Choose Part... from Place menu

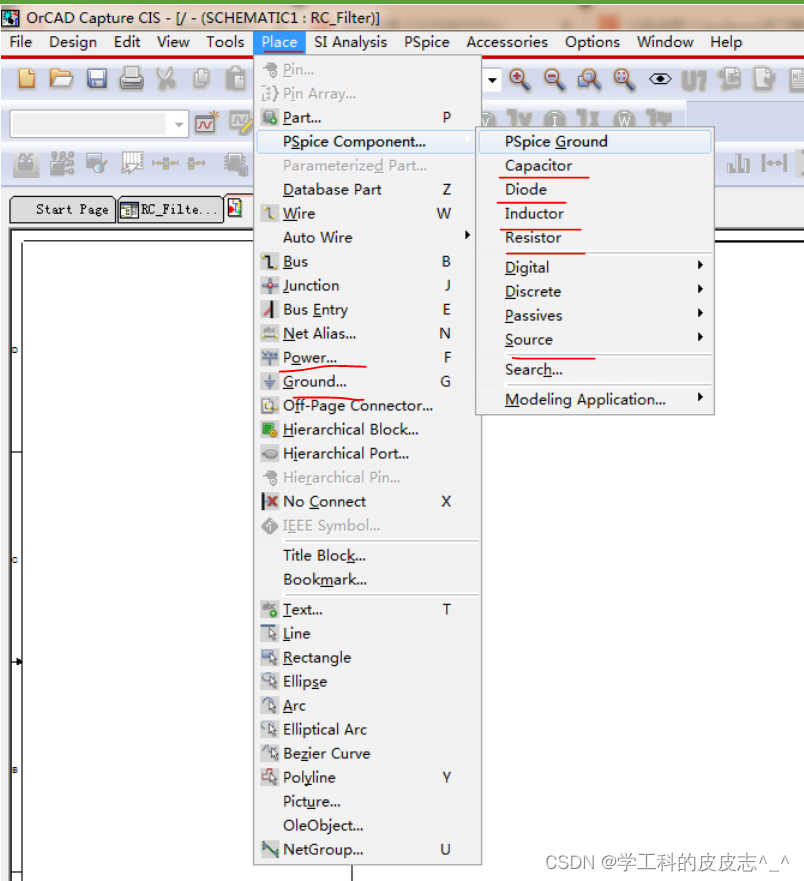[x=368, y=117]
